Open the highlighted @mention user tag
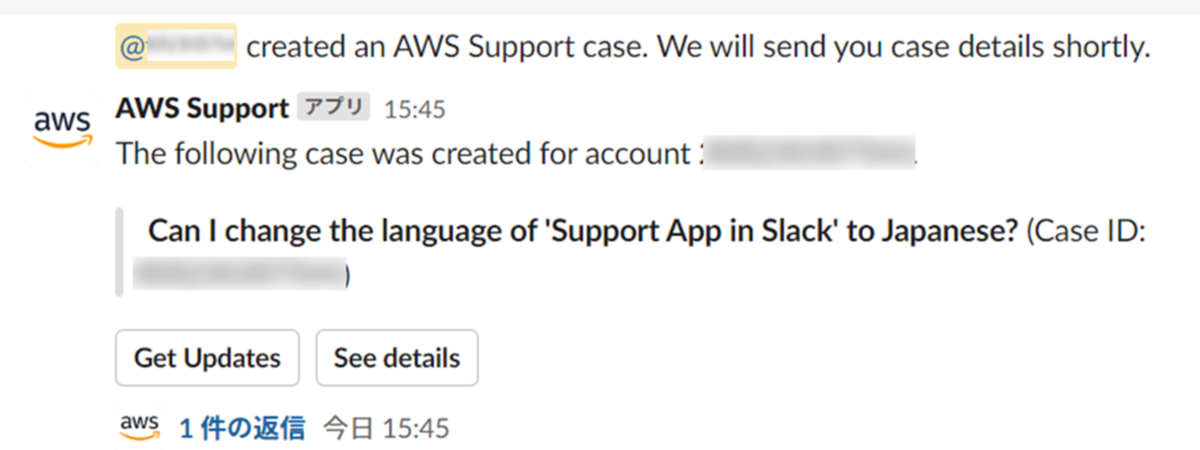 176,46
